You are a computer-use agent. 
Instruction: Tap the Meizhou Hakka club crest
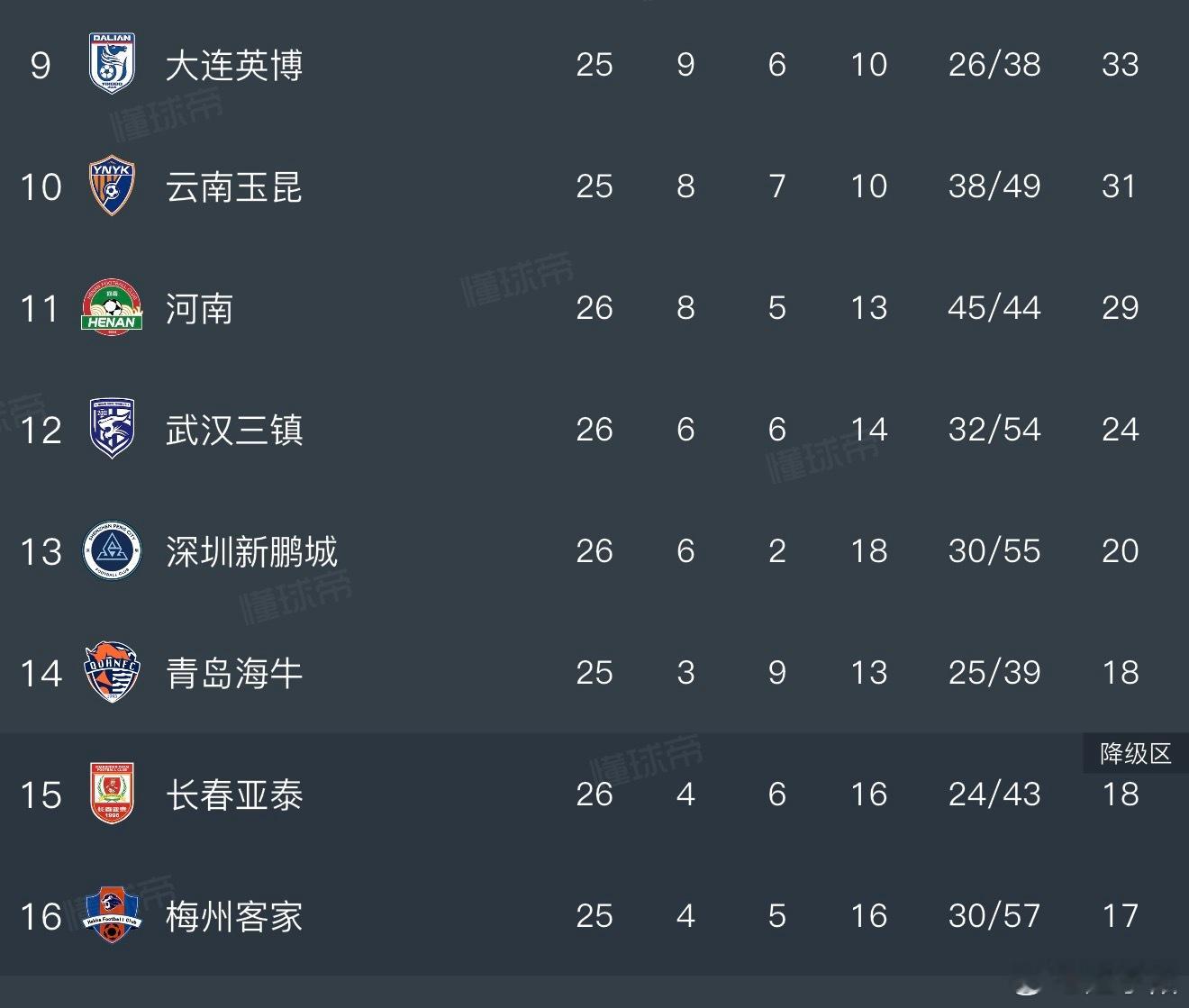[x=112, y=915]
